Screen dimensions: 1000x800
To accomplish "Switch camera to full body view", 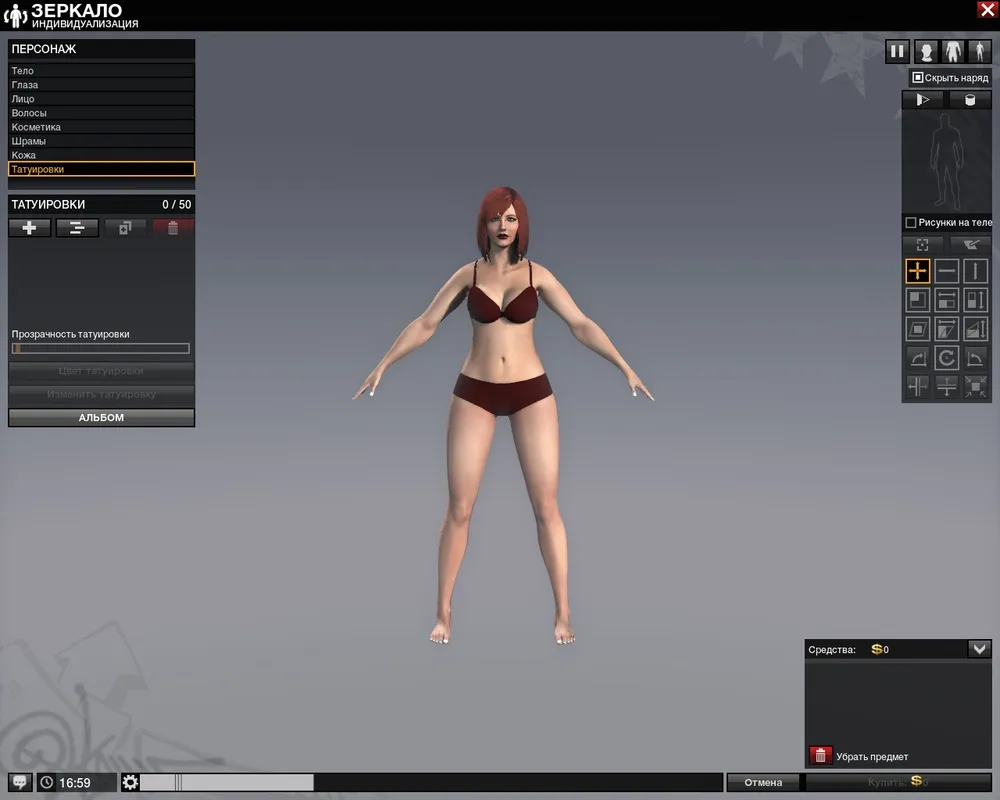I will click(980, 51).
